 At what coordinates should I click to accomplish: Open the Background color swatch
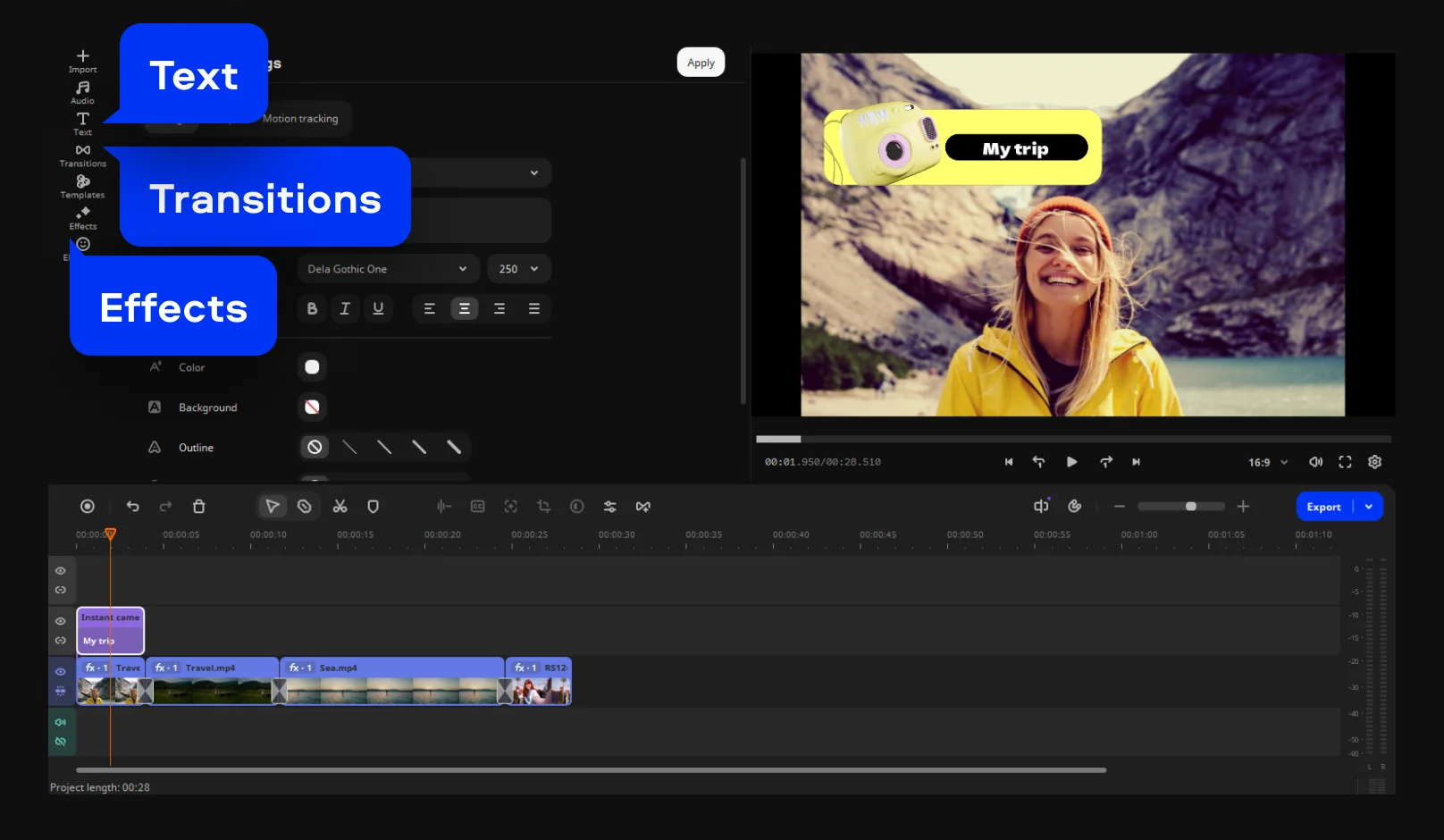tap(312, 407)
